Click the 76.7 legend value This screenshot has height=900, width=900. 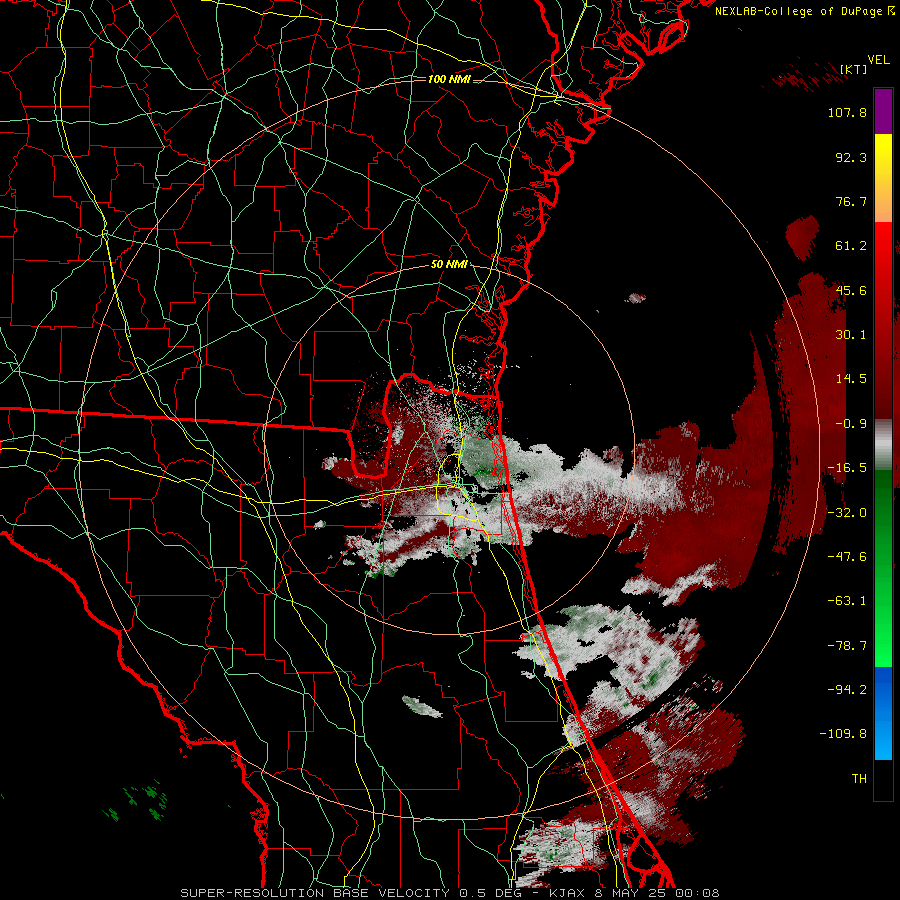point(851,201)
